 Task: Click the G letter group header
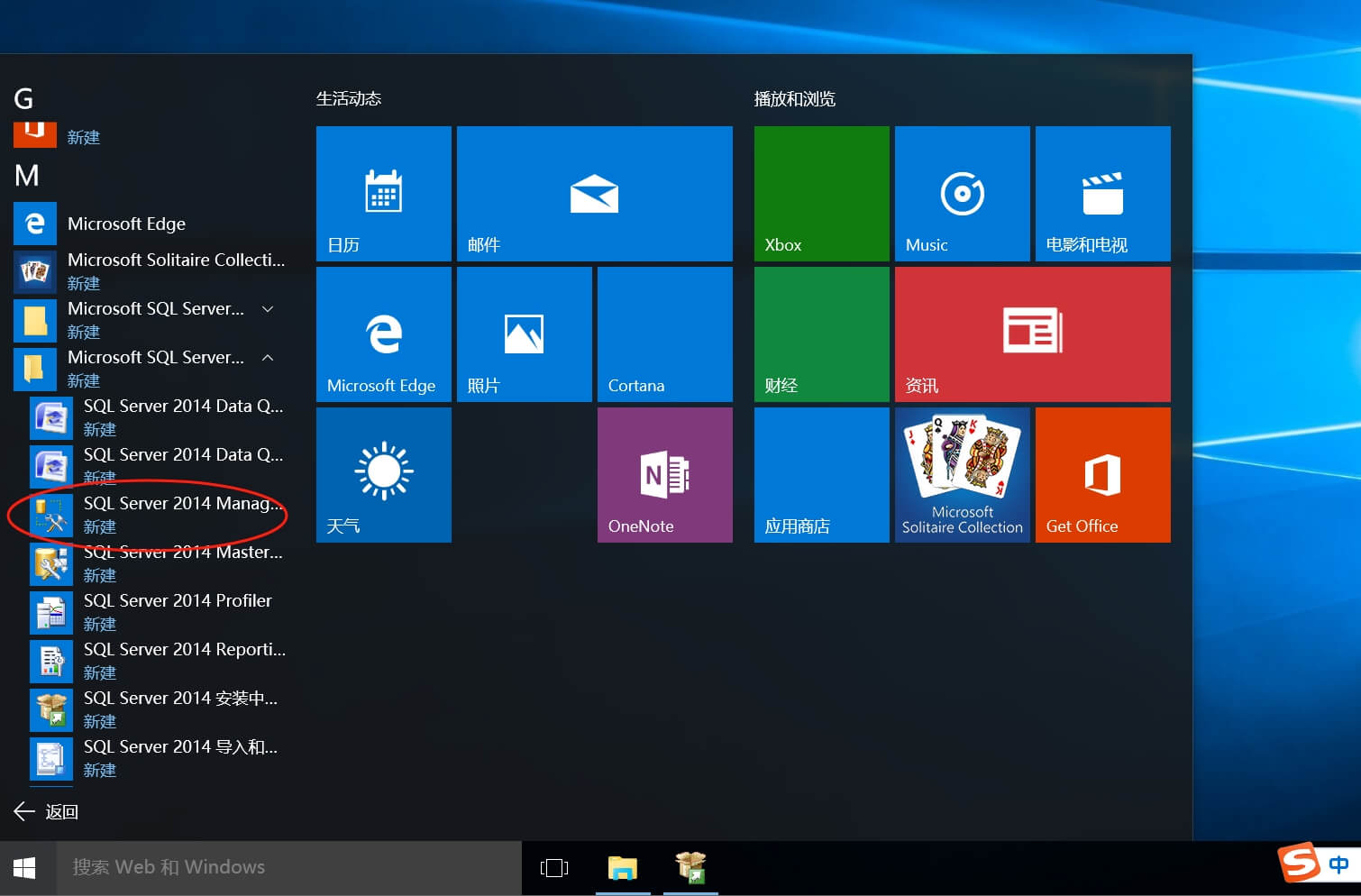(24, 98)
